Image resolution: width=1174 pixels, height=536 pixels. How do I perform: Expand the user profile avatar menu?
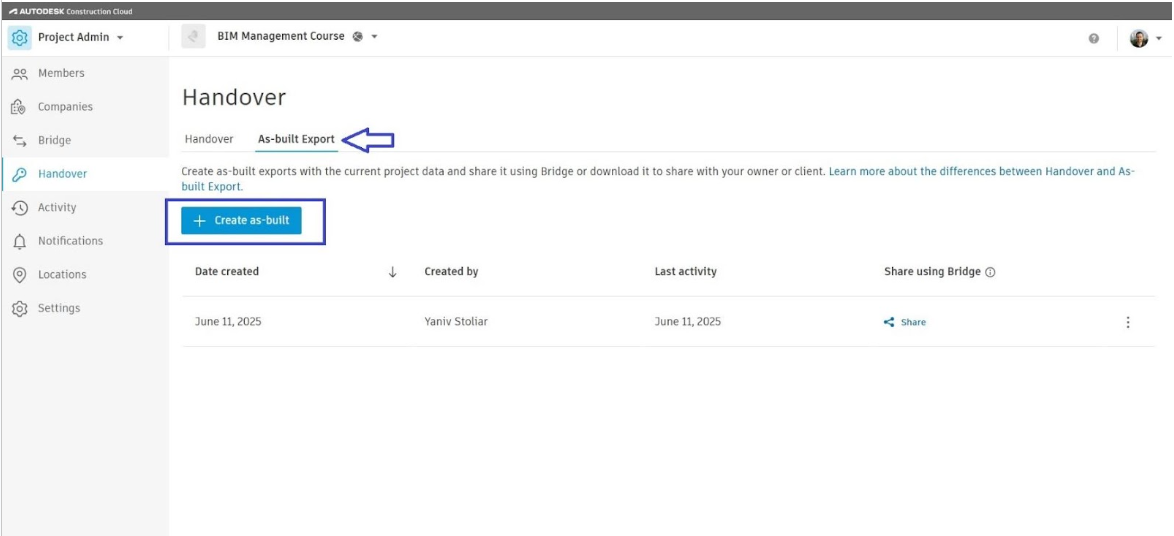coord(1144,38)
